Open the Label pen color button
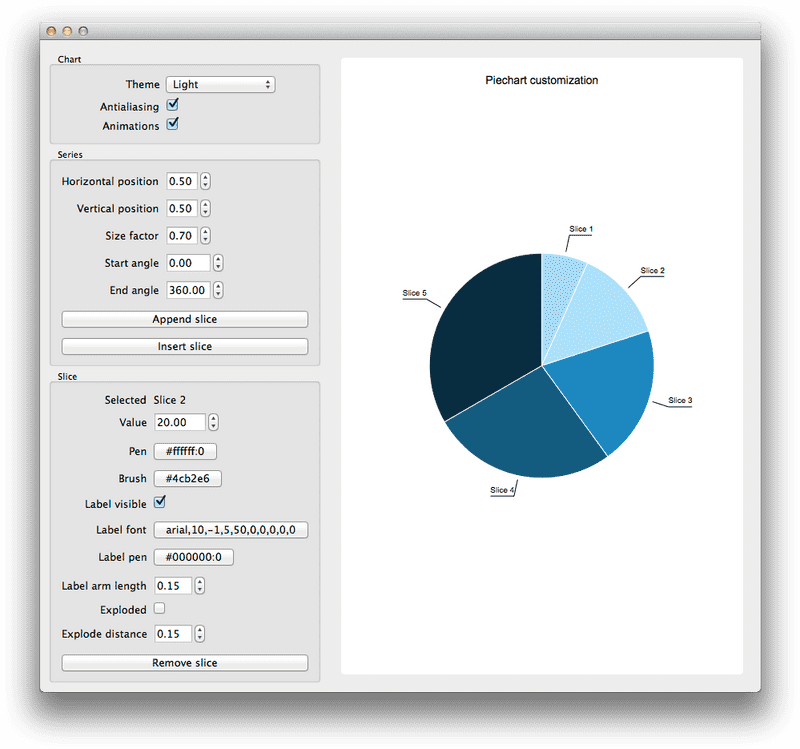The height and width of the screenshot is (749, 800). coord(193,557)
